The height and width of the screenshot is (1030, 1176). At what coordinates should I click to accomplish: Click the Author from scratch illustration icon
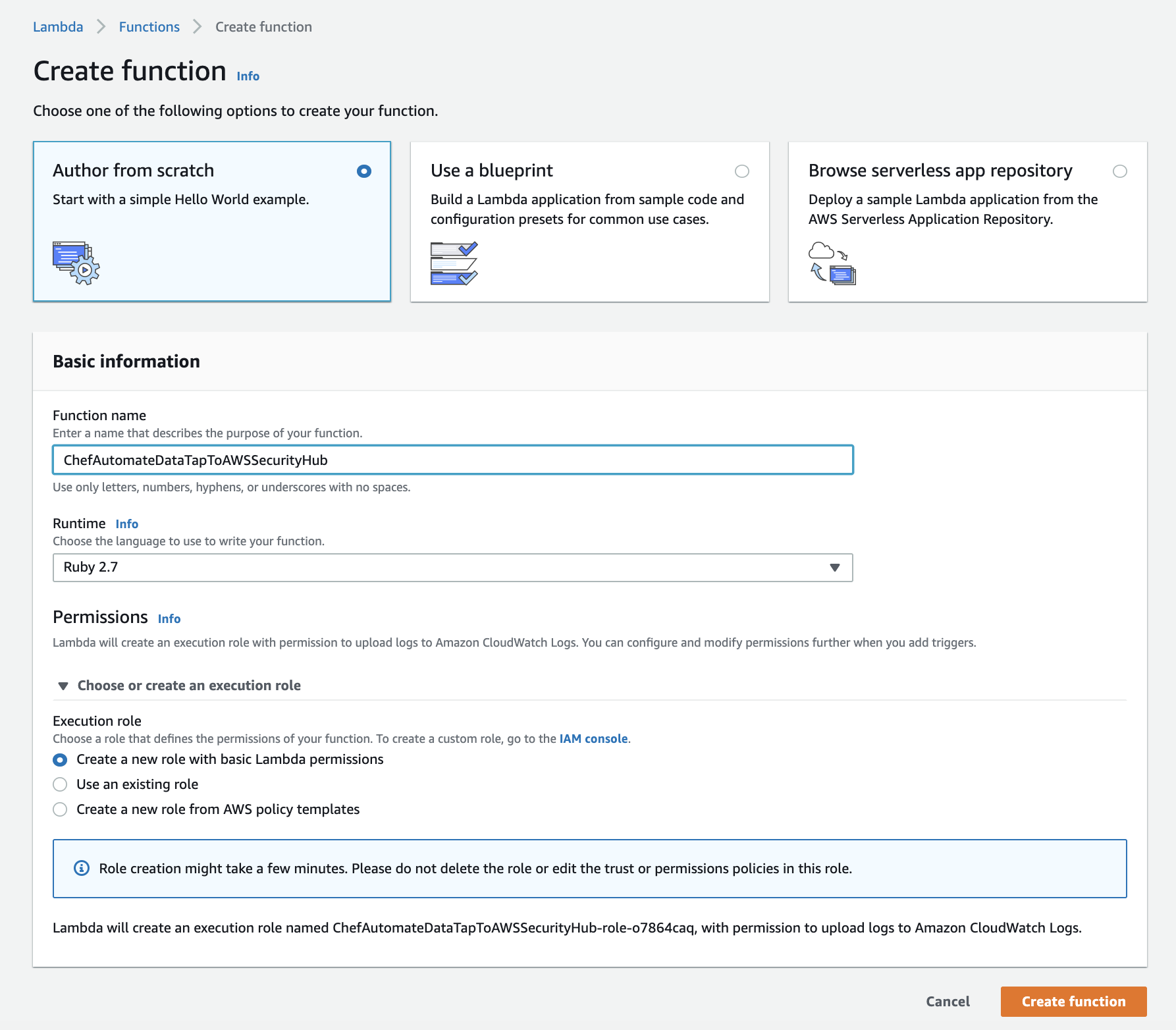click(x=76, y=263)
